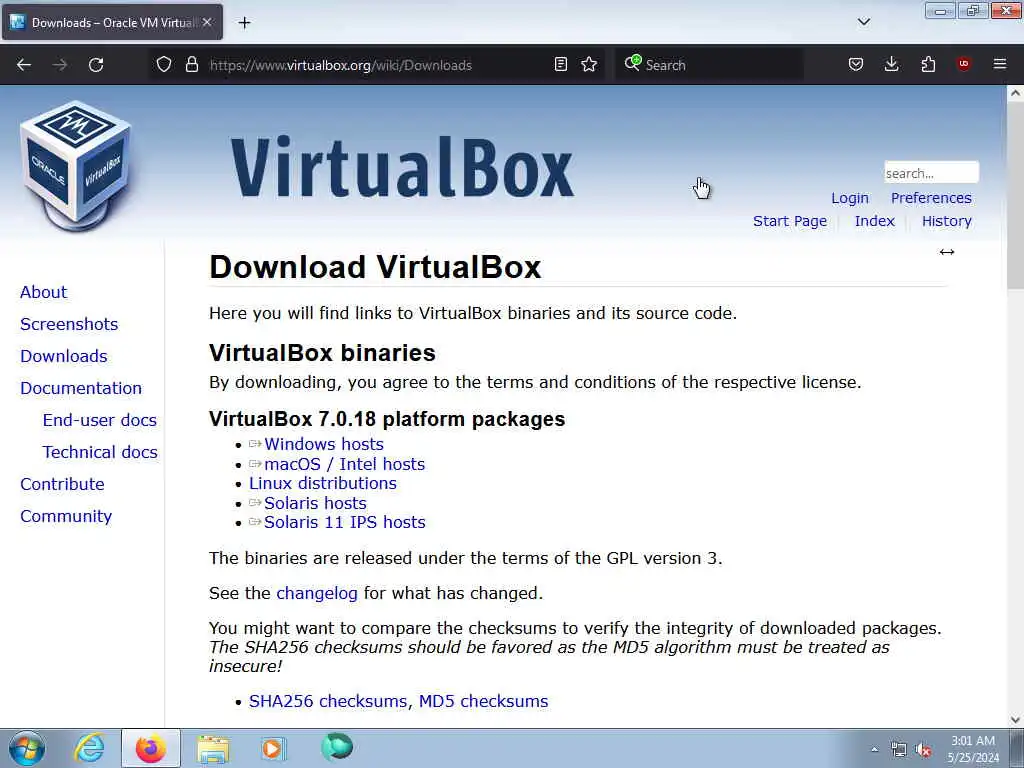1024x768 pixels.
Task: View site security via the padlock icon
Action: click(191, 65)
